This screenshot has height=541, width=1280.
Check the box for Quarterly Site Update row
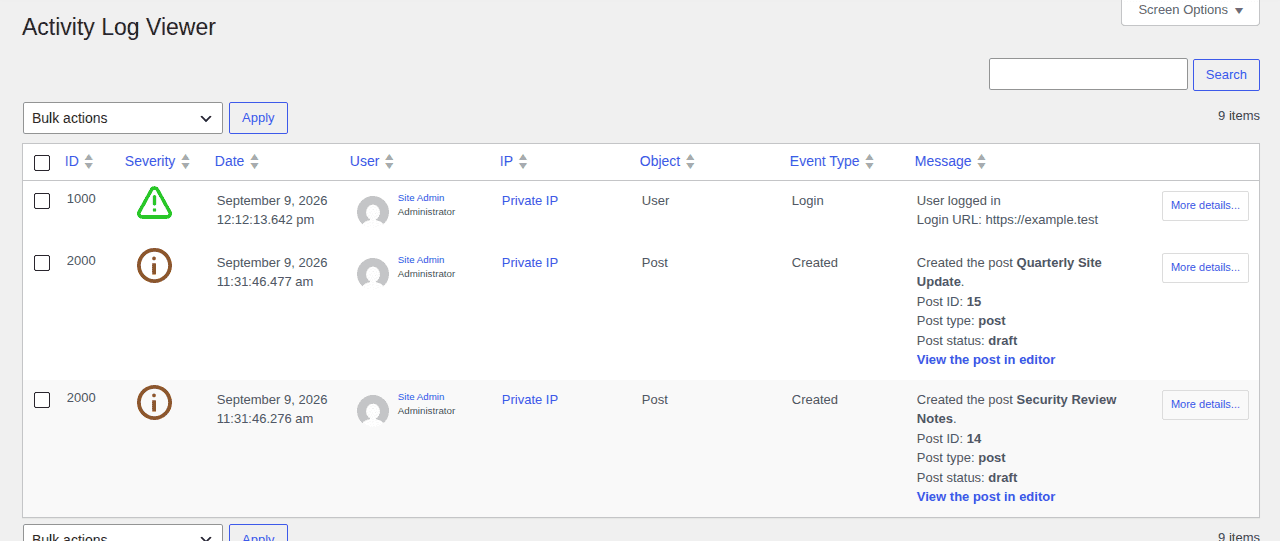pyautogui.click(x=42, y=263)
